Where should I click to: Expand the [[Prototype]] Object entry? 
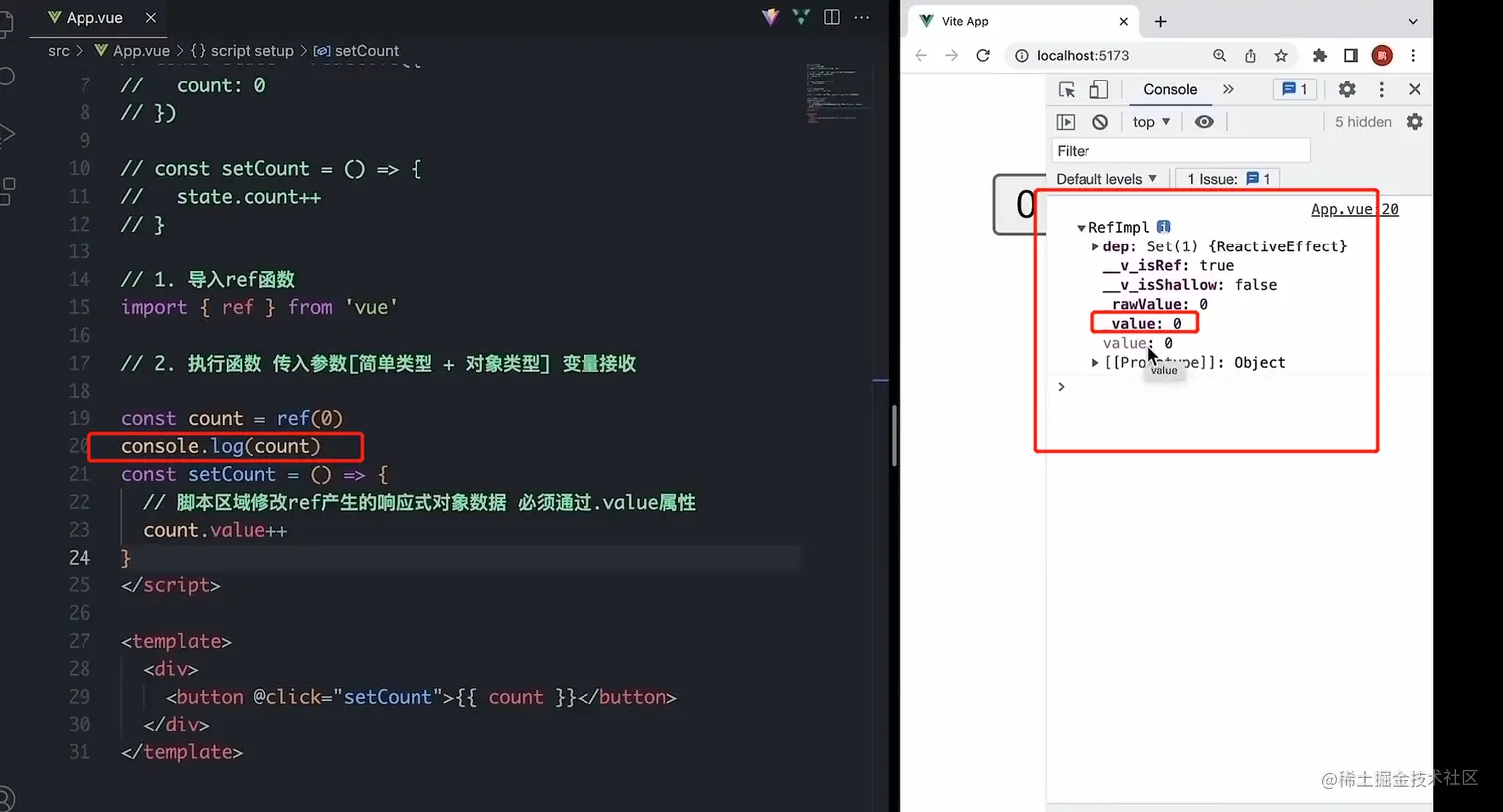(1095, 363)
